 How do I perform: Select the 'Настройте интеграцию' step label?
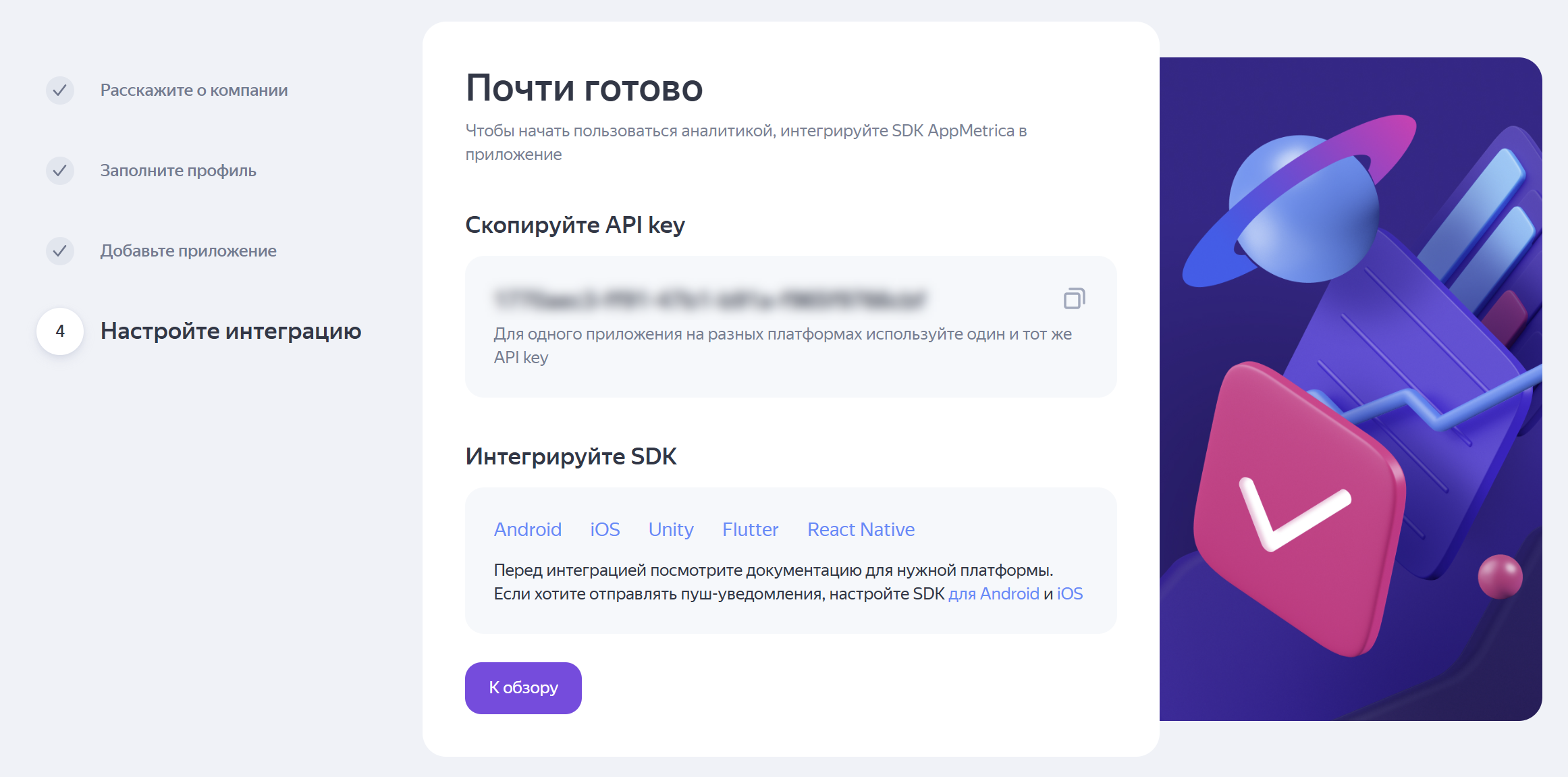pyautogui.click(x=231, y=331)
